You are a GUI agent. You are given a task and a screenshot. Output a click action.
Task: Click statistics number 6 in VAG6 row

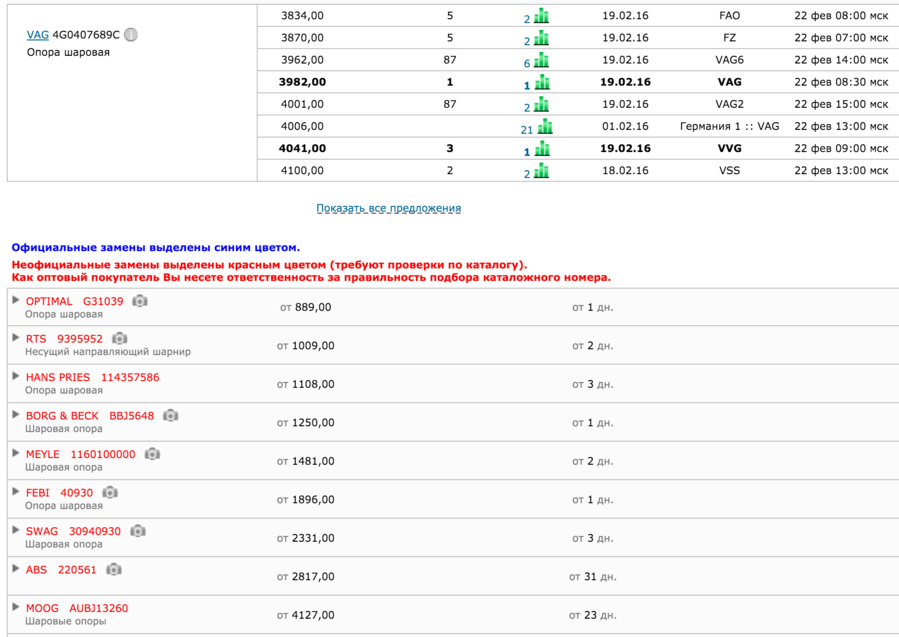pyautogui.click(x=527, y=63)
